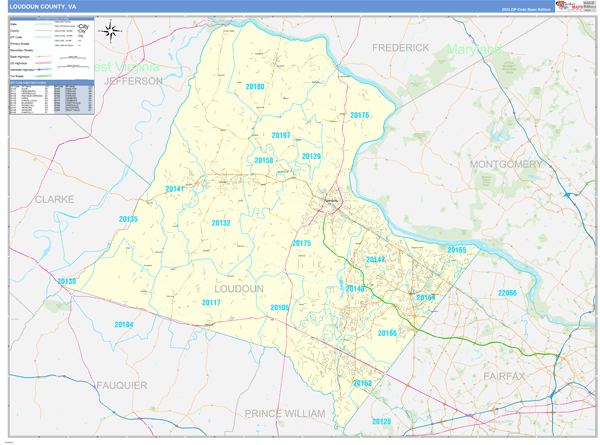
Task: Click the FREDERICK county label
Action: pyautogui.click(x=401, y=47)
